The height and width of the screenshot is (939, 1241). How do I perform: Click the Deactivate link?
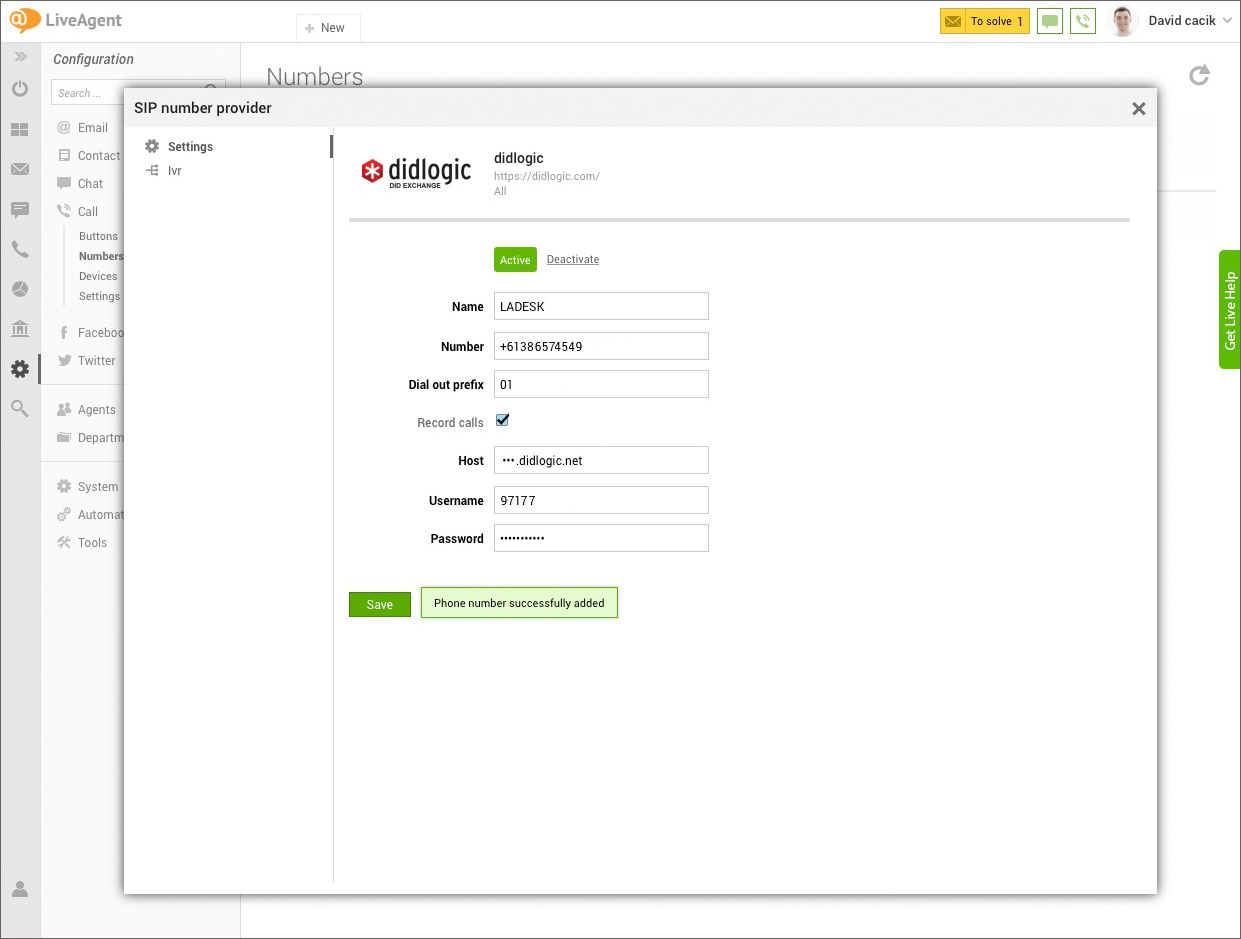pos(573,260)
